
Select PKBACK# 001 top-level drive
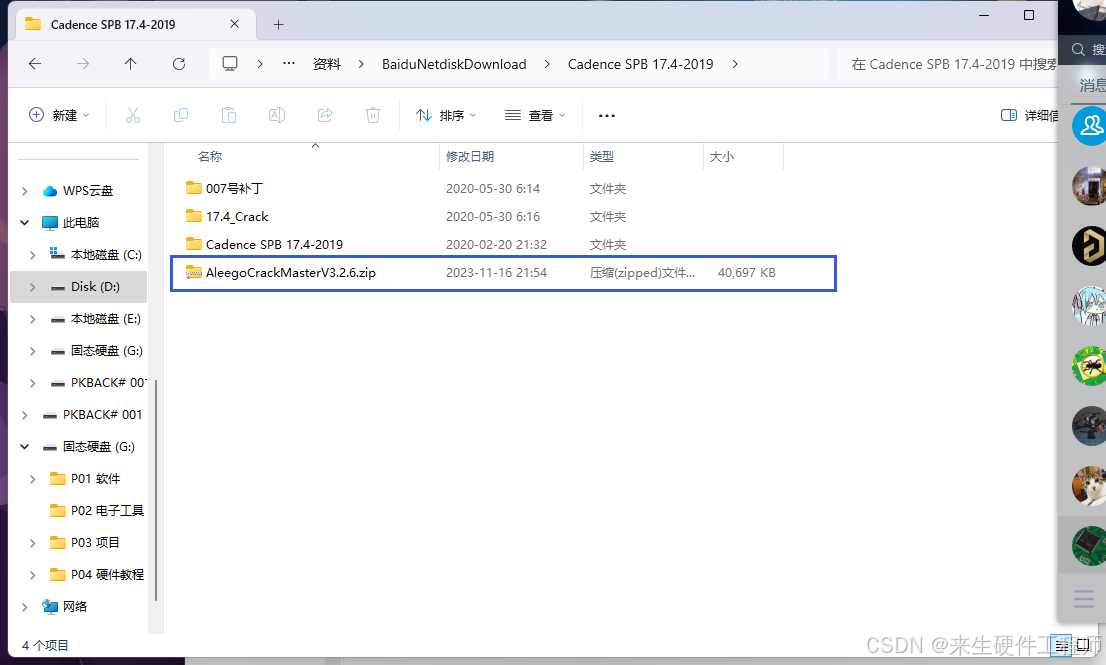(102, 415)
